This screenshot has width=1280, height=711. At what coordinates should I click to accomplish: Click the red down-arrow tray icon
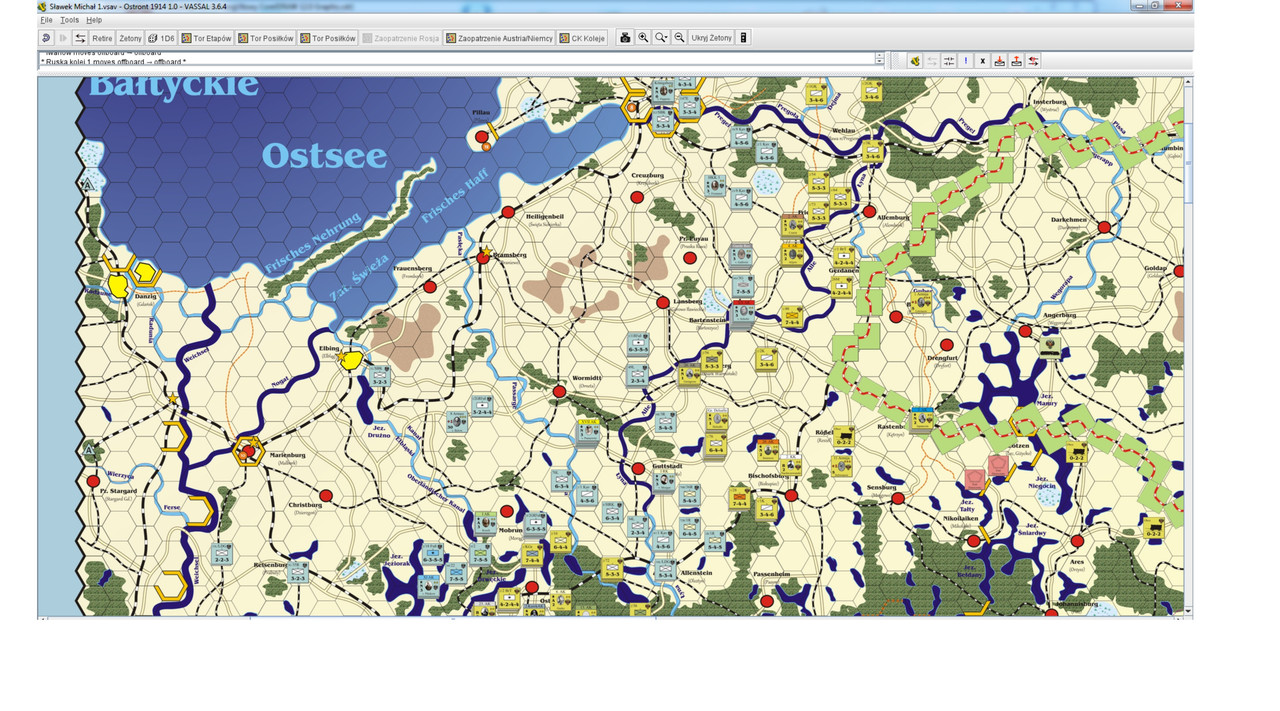(1000, 61)
